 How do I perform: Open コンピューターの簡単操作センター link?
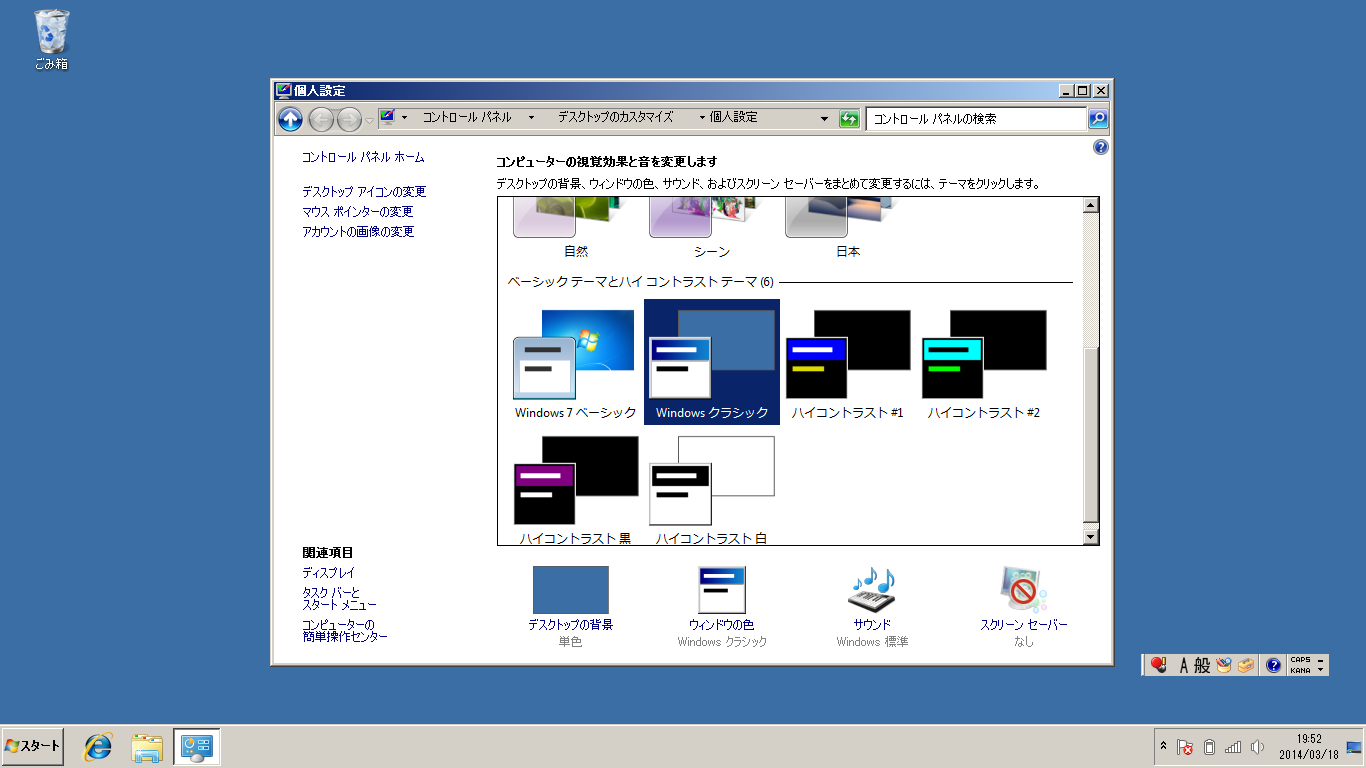coord(344,630)
